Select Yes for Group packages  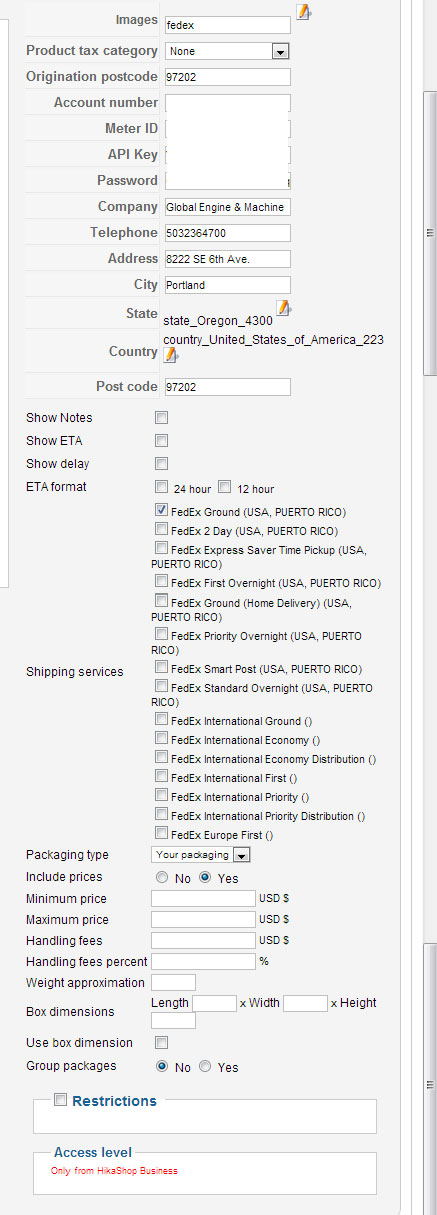(205, 1067)
